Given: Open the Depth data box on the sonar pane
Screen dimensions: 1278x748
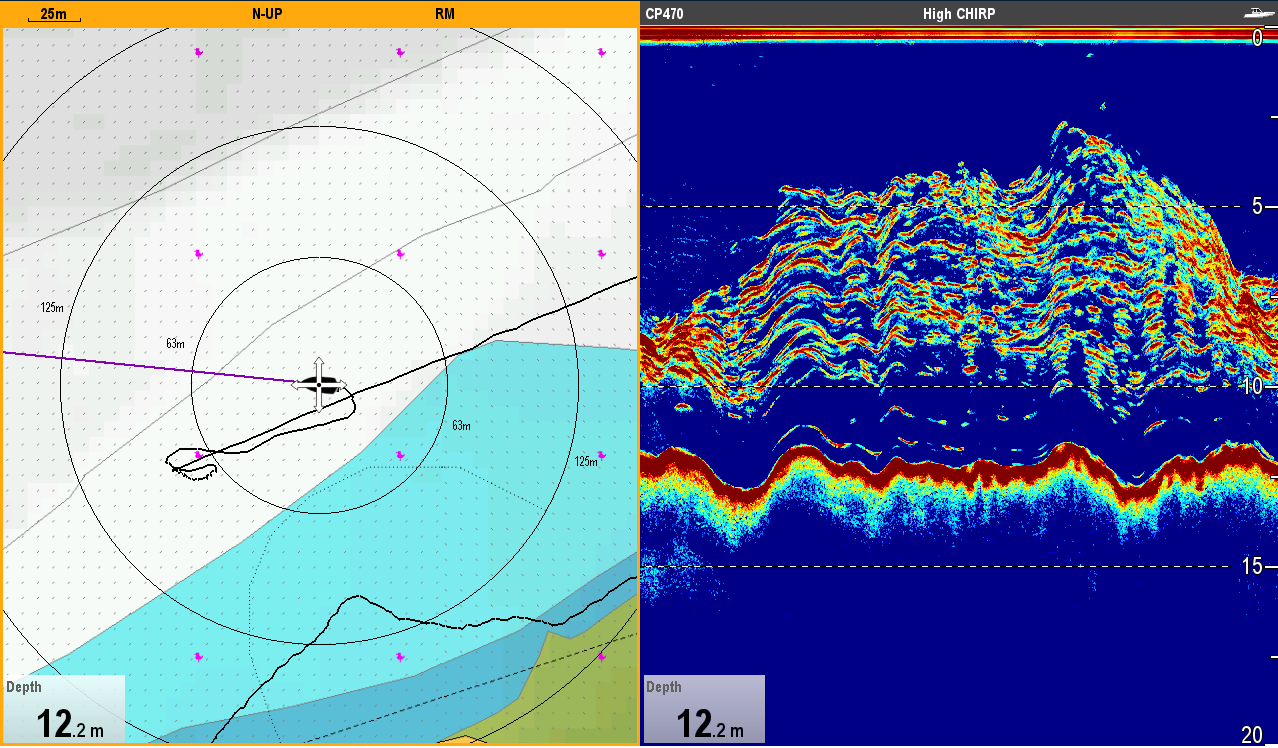Looking at the screenshot, I should 704,710.
